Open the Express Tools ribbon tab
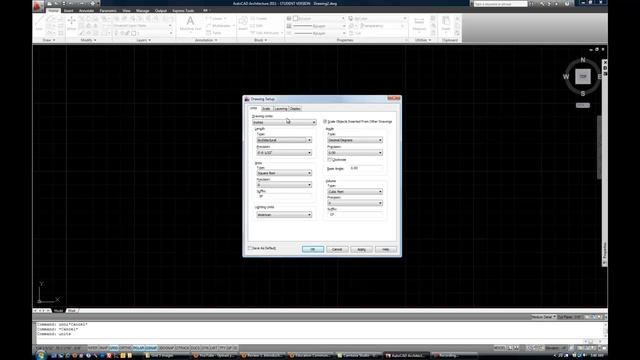The width and height of the screenshot is (640, 360). [x=183, y=11]
